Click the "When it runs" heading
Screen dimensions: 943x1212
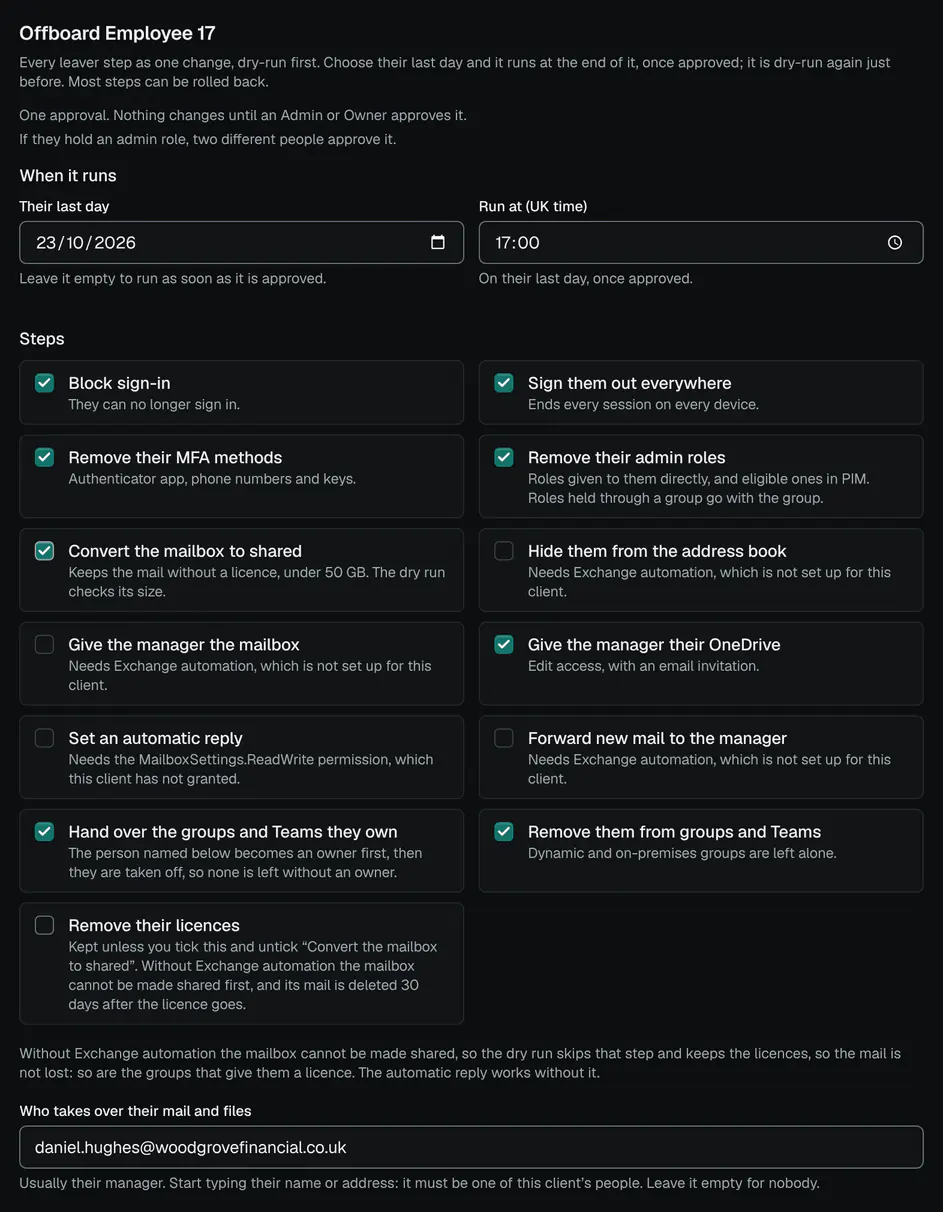68,175
